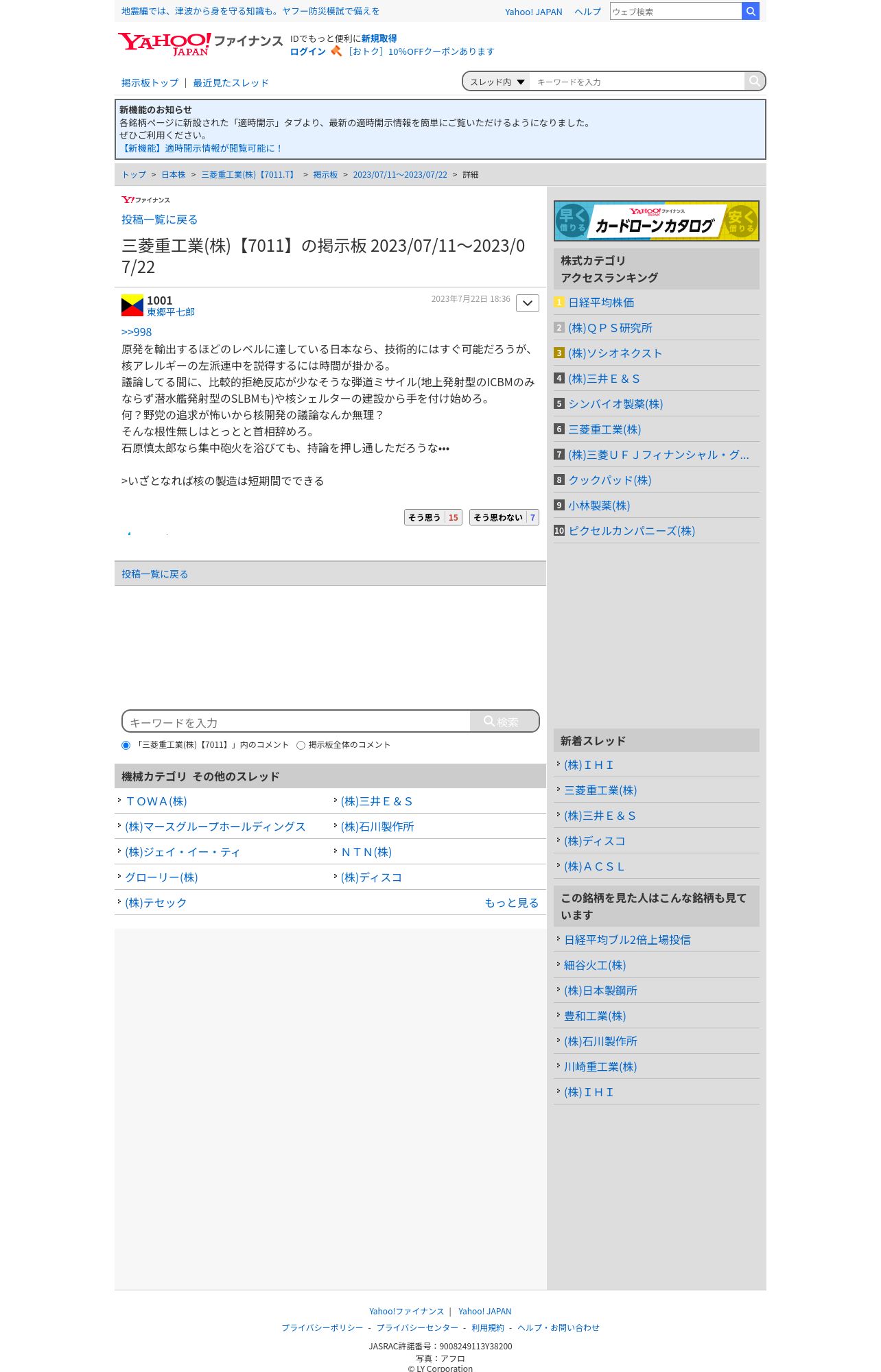This screenshot has width=881, height=1372.
Task: Click ヘルプ in the top bar
Action: click(x=587, y=12)
